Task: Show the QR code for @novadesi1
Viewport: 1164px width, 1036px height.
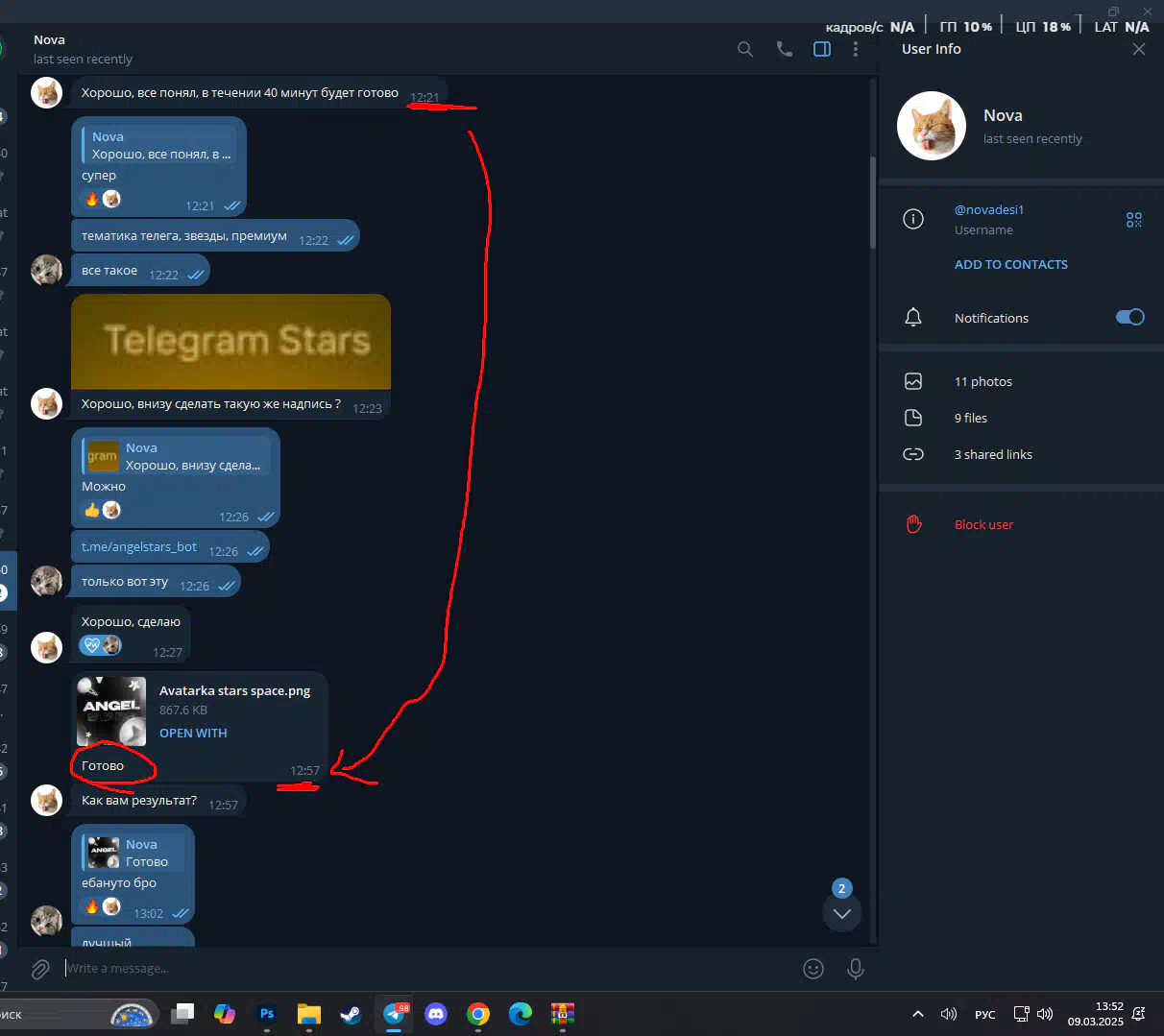Action: pyautogui.click(x=1134, y=220)
